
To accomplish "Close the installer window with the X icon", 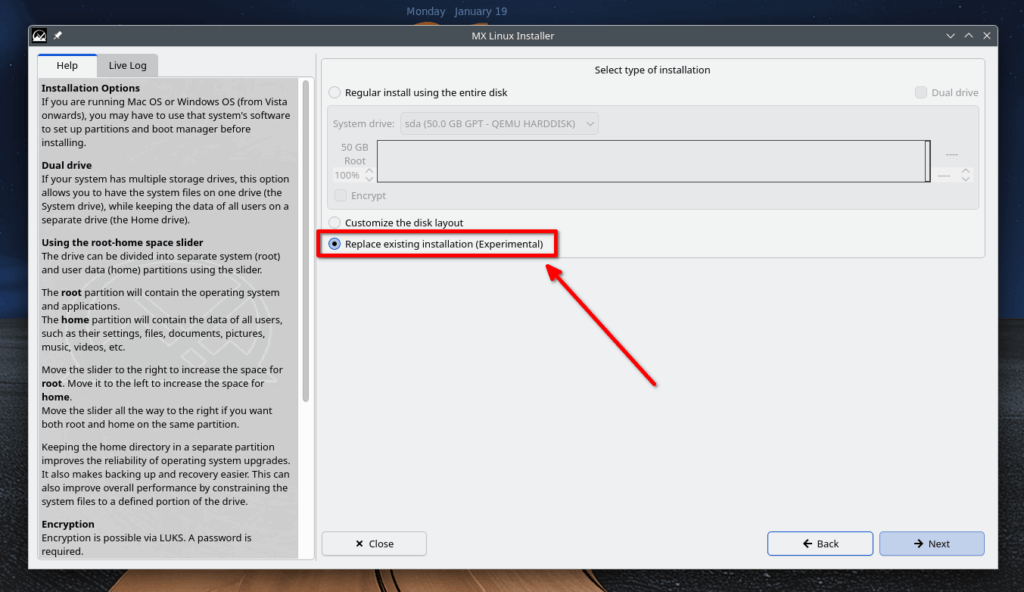I will tap(987, 36).
